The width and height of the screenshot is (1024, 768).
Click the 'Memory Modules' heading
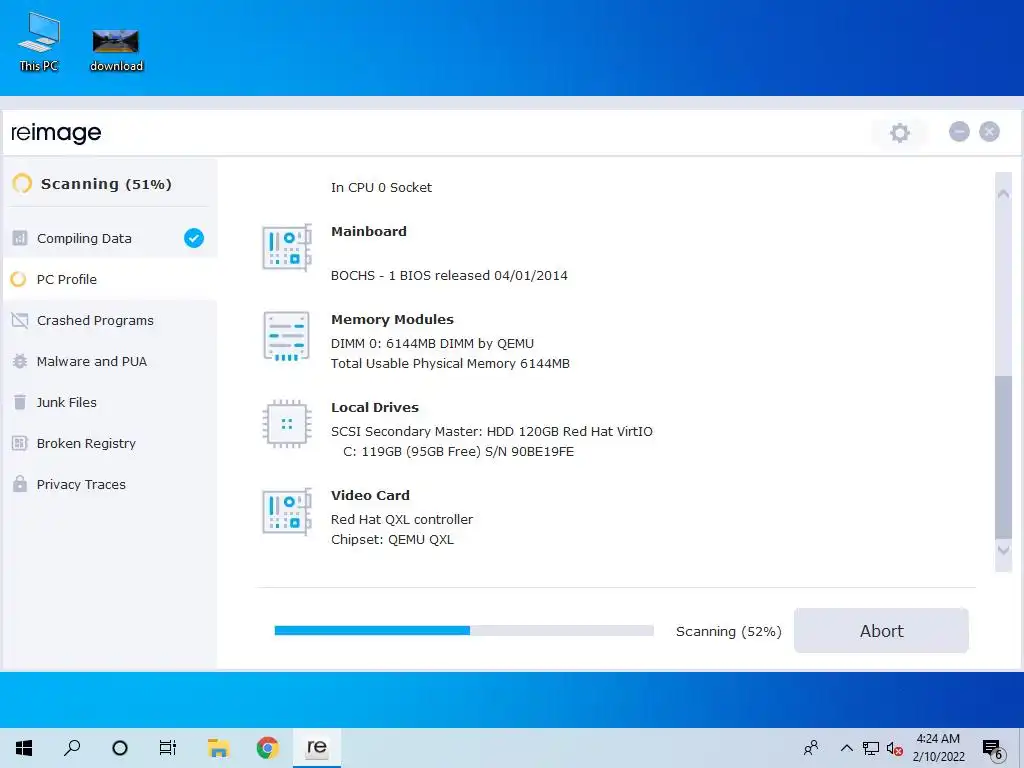pos(392,319)
